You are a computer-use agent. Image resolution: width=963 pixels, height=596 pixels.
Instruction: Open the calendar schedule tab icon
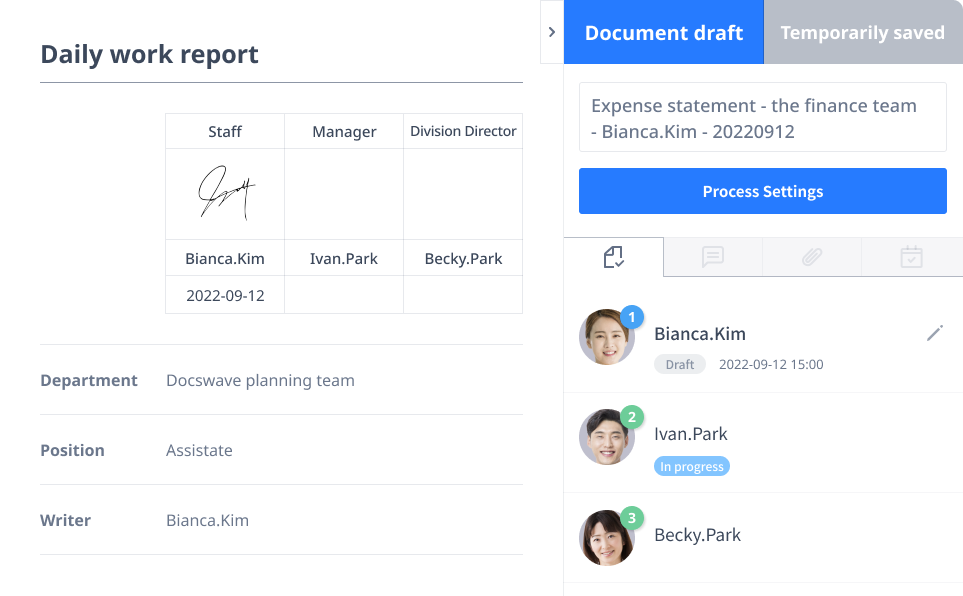[x=911, y=258]
